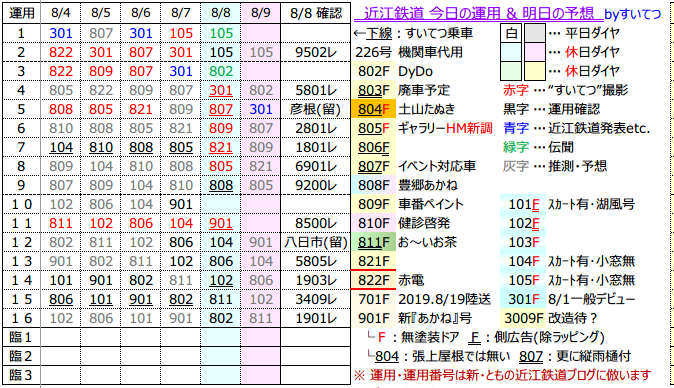674x388 pixels.
Task: Click the 1801レ confirmation cell
Action: tap(316, 147)
